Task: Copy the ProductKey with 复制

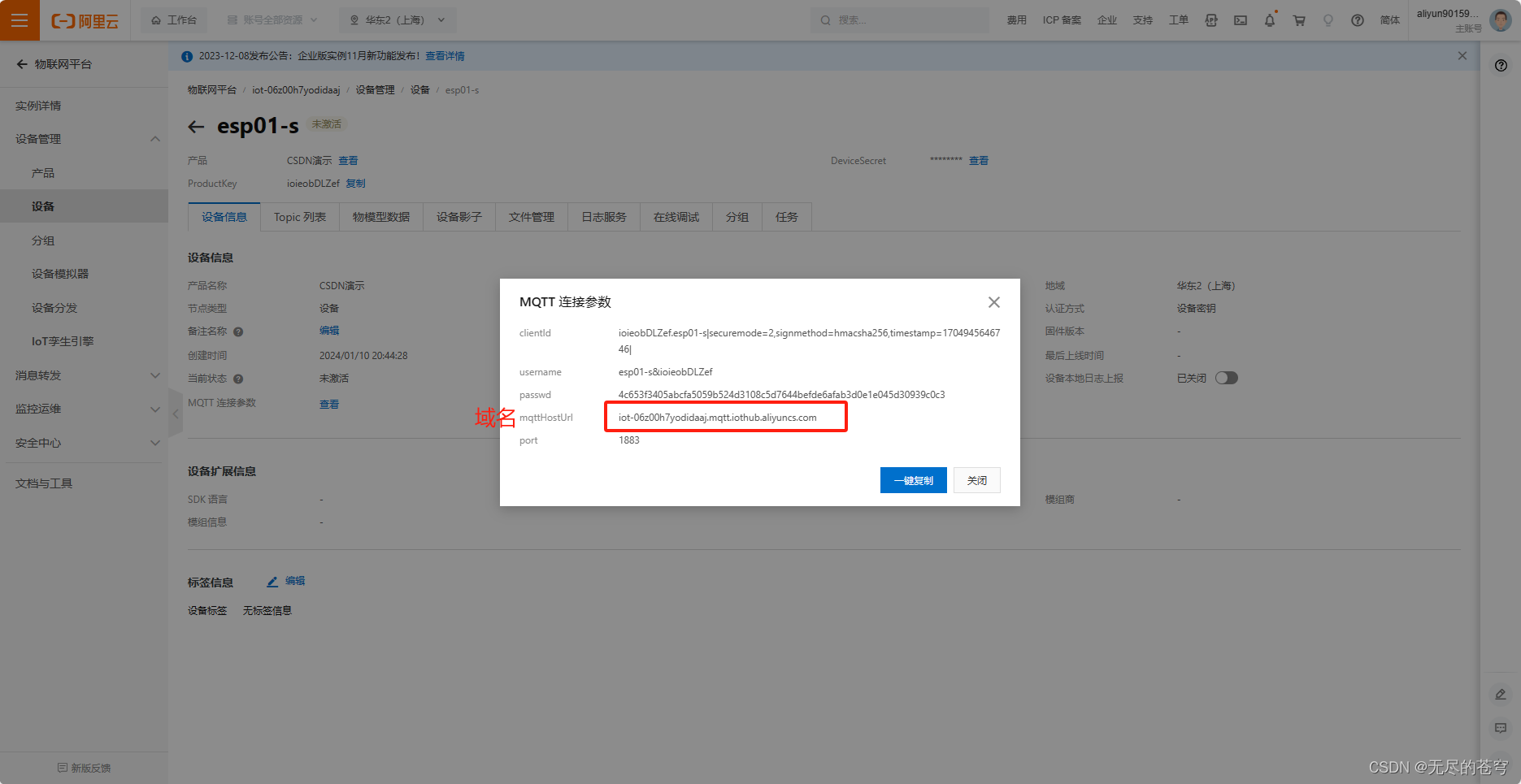Action: pyautogui.click(x=355, y=184)
